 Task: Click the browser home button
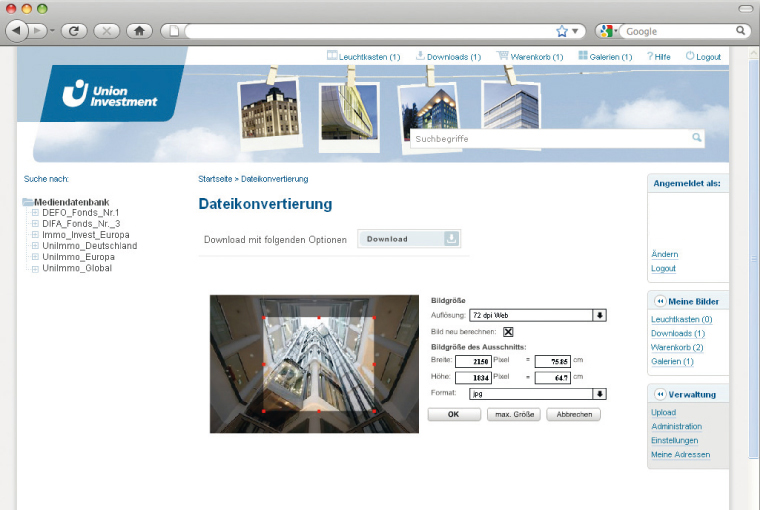(x=141, y=31)
